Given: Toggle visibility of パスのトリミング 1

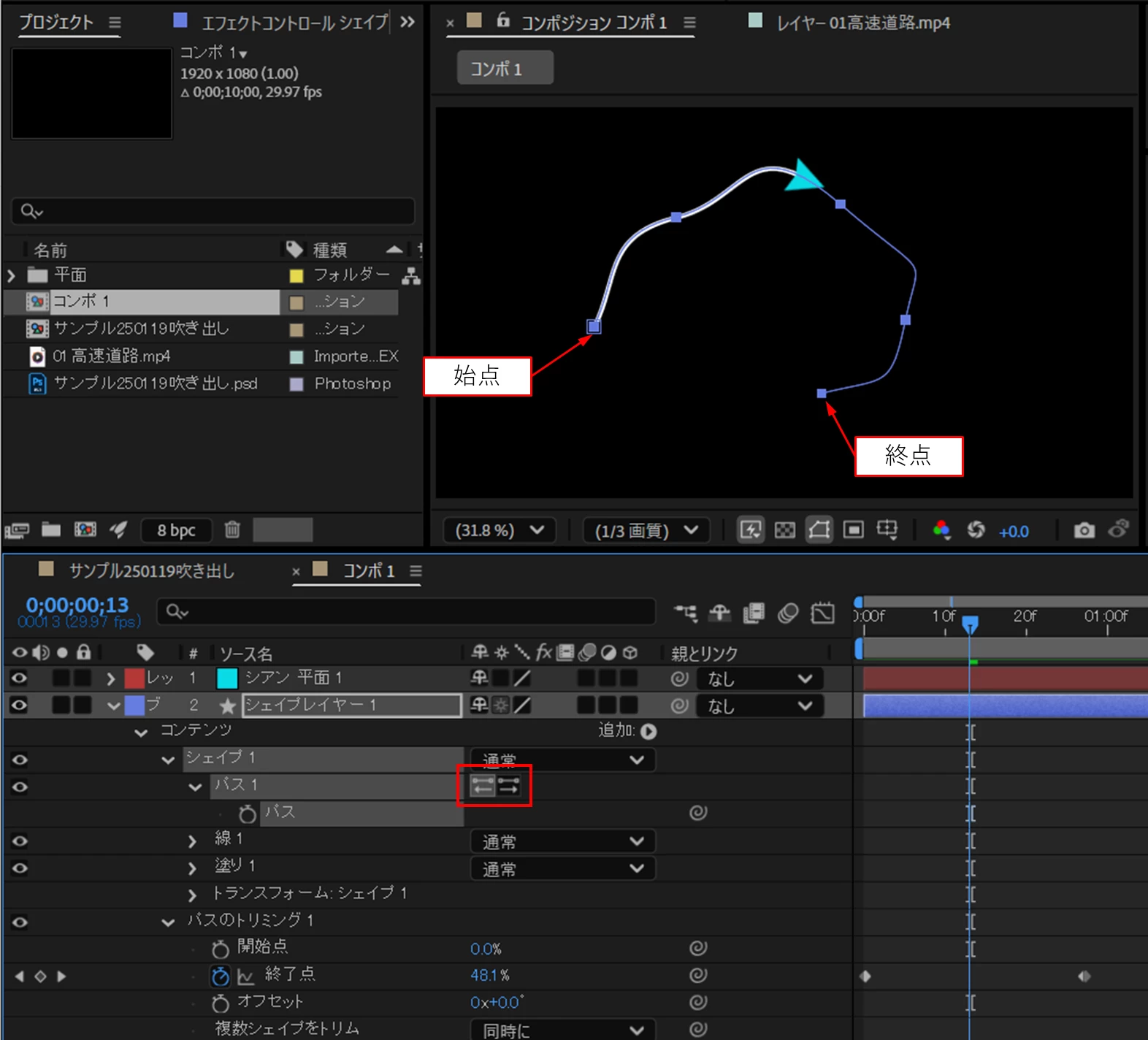Looking at the screenshot, I should 20,922.
